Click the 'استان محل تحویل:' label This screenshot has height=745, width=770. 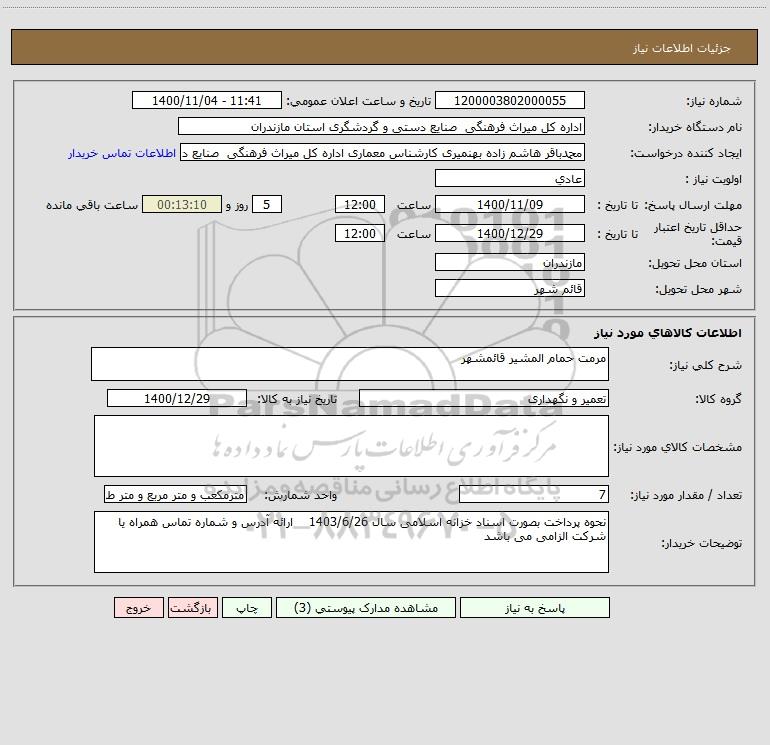coord(695,263)
